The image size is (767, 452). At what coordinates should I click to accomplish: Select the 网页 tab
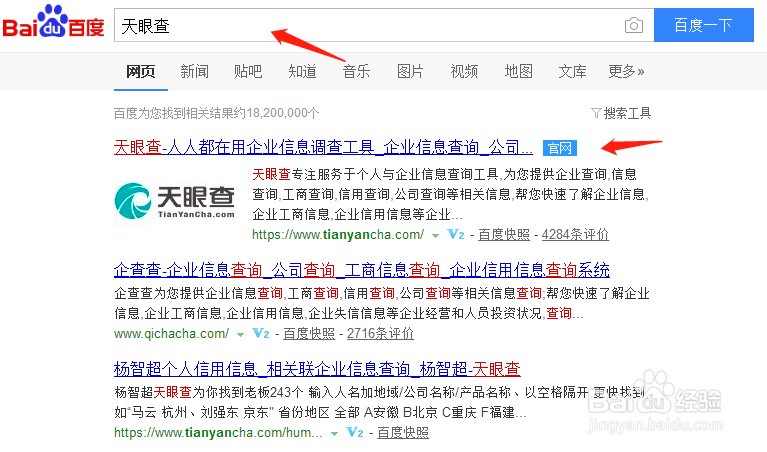point(140,71)
